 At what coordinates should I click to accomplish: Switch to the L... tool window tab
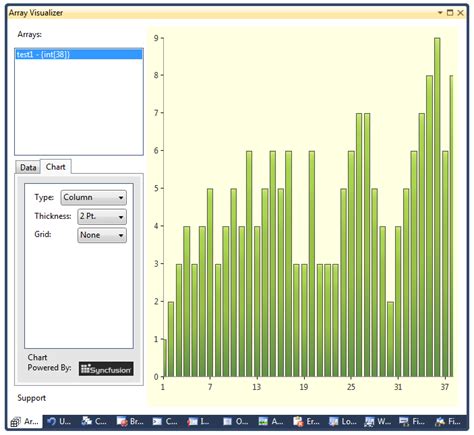pos(199,422)
